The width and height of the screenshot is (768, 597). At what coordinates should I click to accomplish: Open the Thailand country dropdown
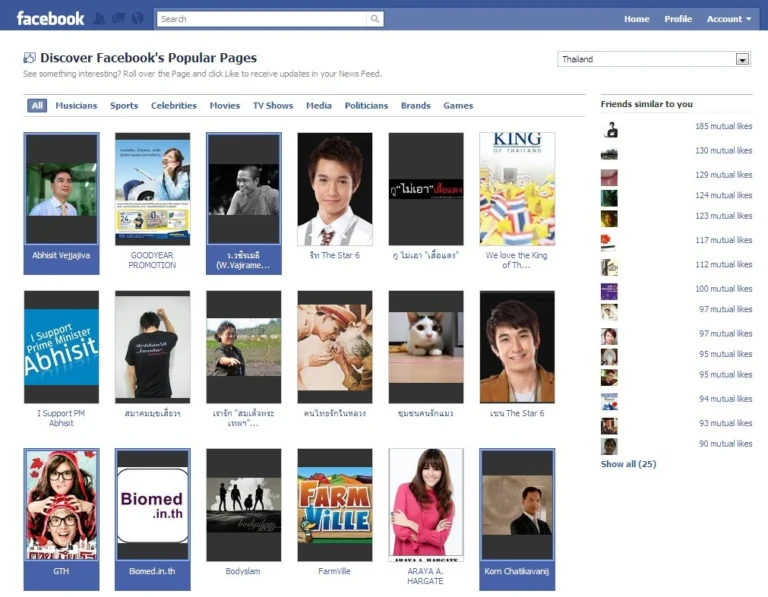pyautogui.click(x=654, y=59)
